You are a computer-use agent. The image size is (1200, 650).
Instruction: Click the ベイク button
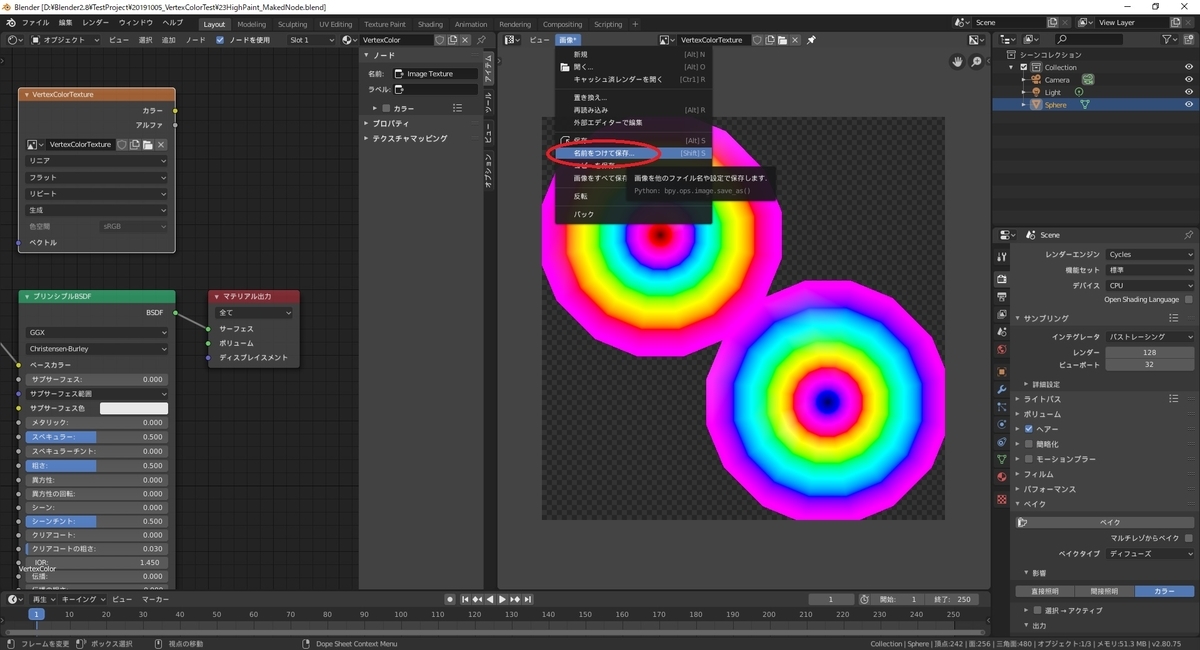tap(1105, 522)
